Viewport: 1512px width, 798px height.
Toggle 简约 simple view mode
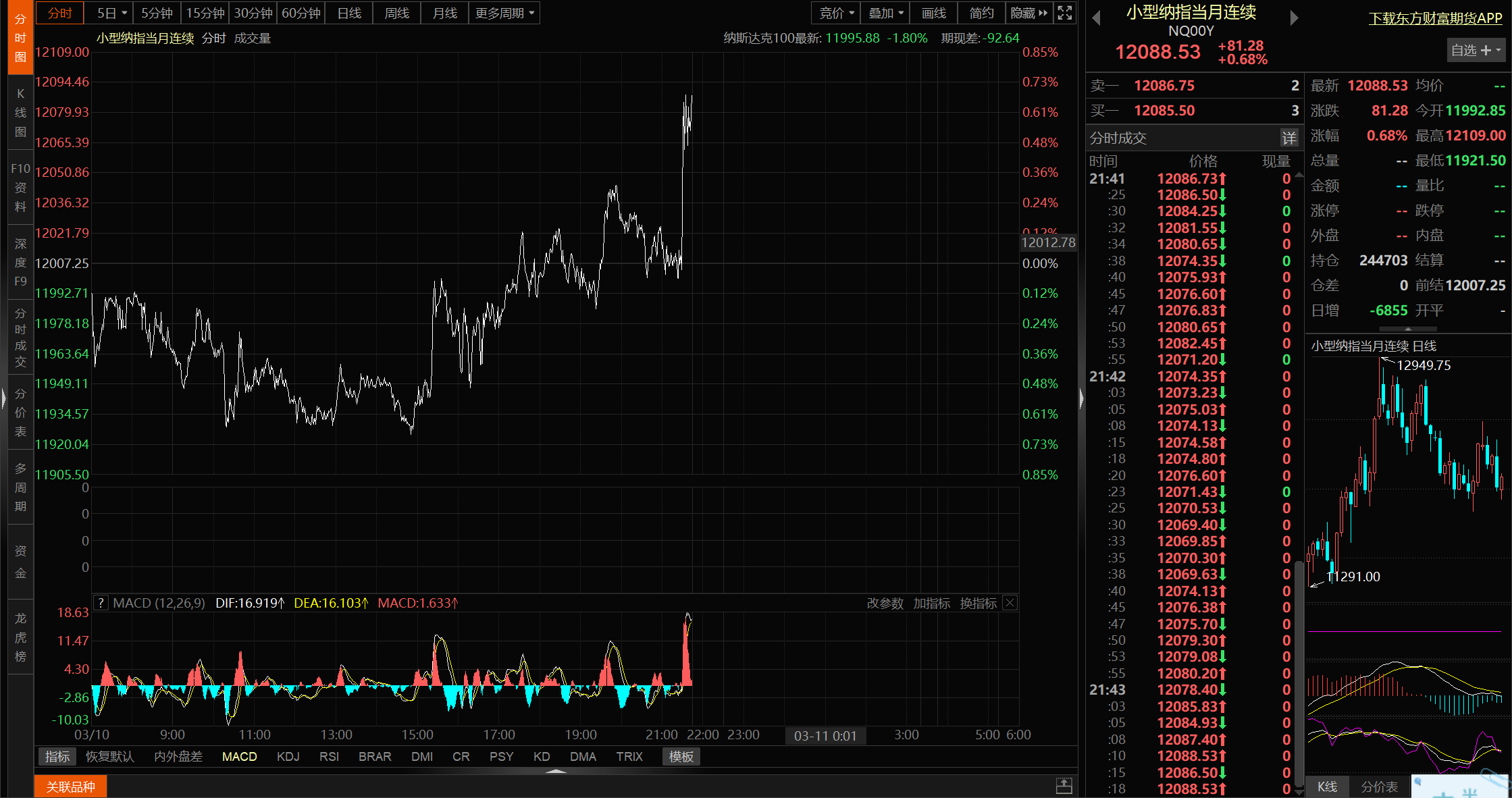point(981,13)
